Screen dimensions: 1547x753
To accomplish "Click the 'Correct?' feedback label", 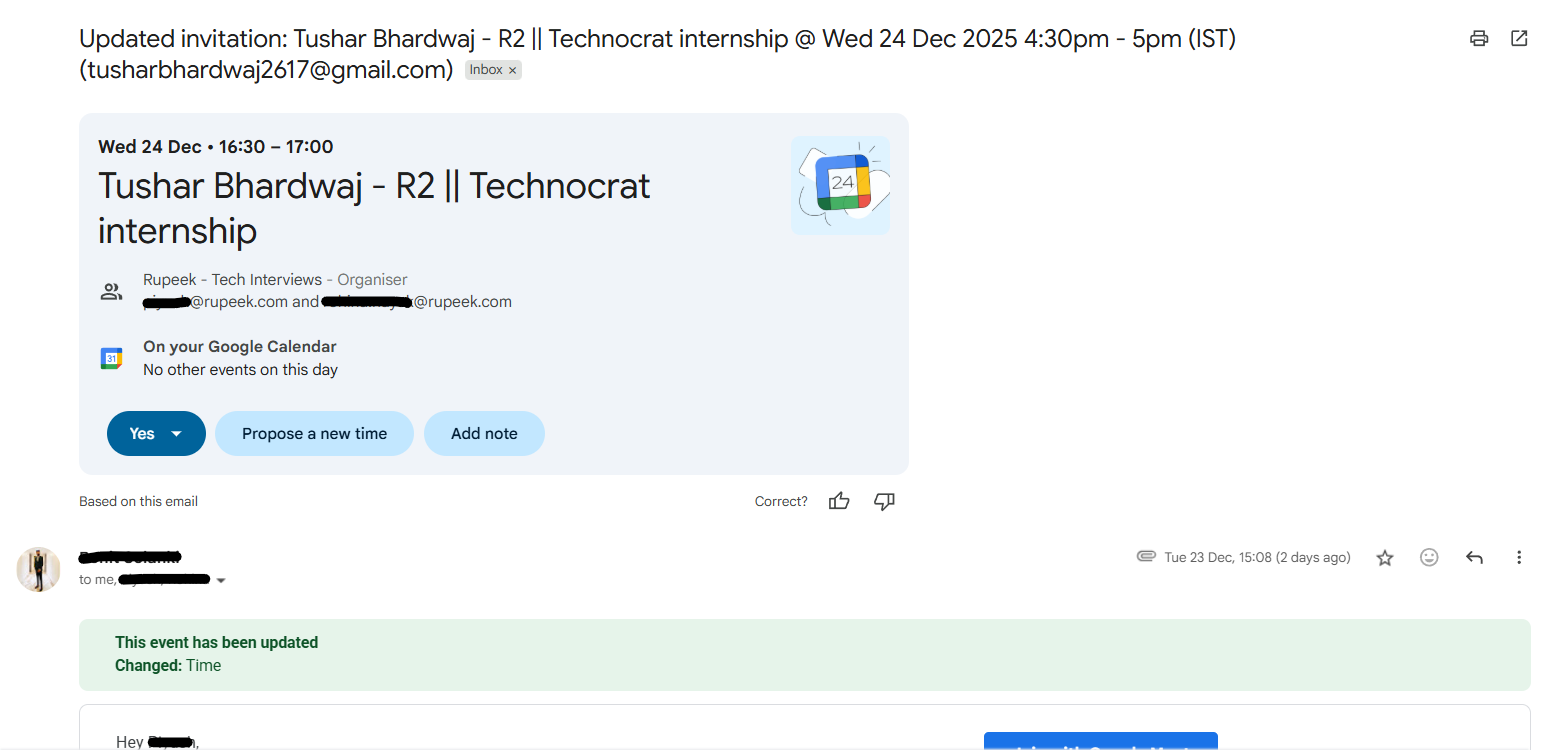I will point(781,501).
